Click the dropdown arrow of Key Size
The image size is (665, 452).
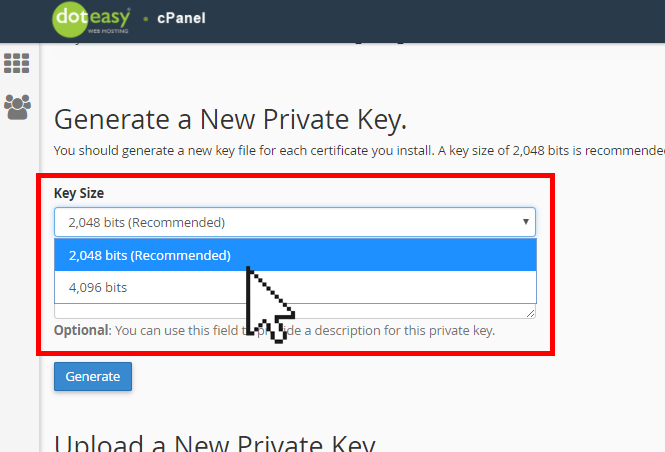(525, 222)
